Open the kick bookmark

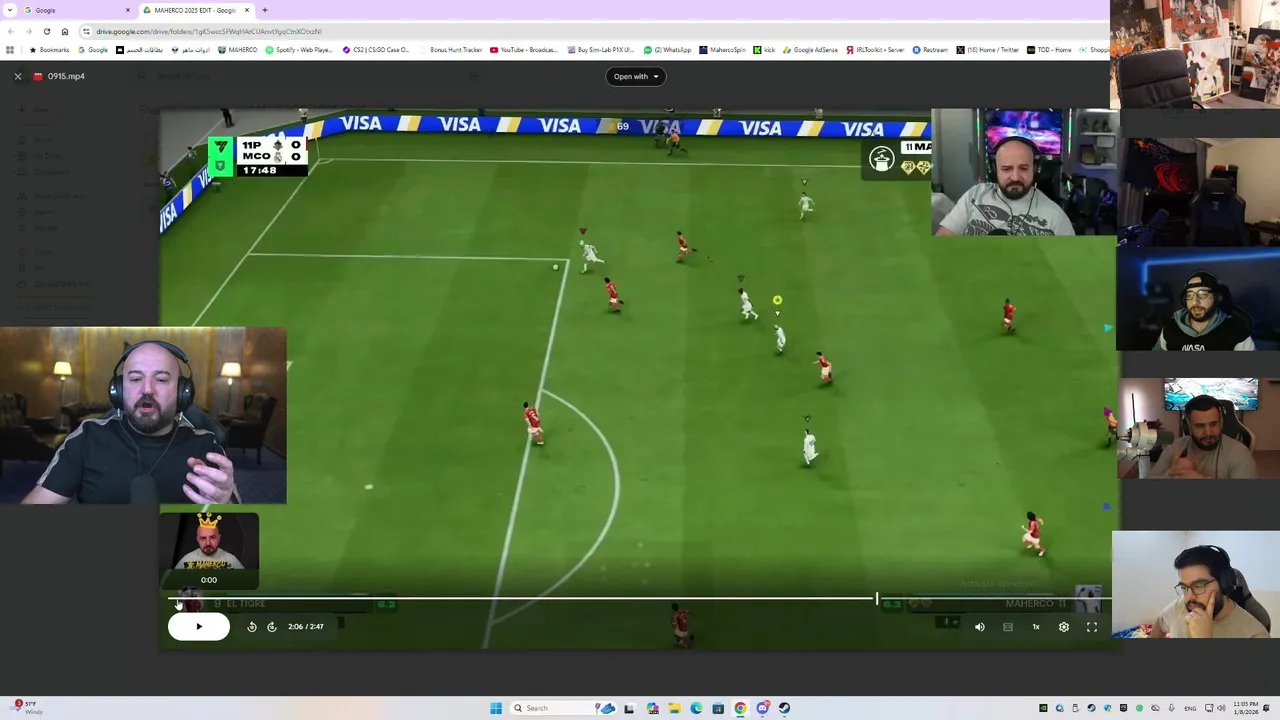[x=764, y=50]
